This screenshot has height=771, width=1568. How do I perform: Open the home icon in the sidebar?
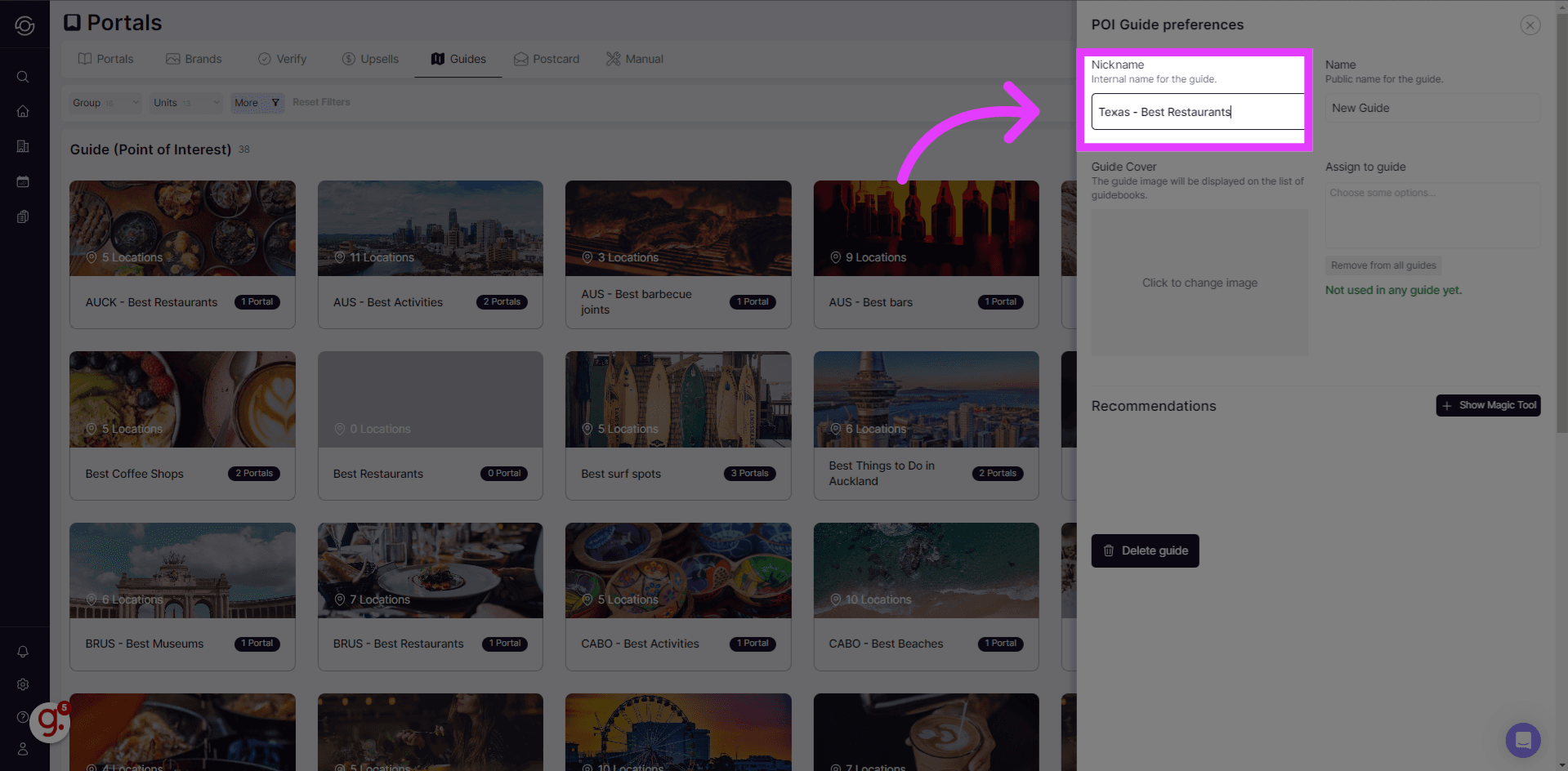pyautogui.click(x=23, y=111)
